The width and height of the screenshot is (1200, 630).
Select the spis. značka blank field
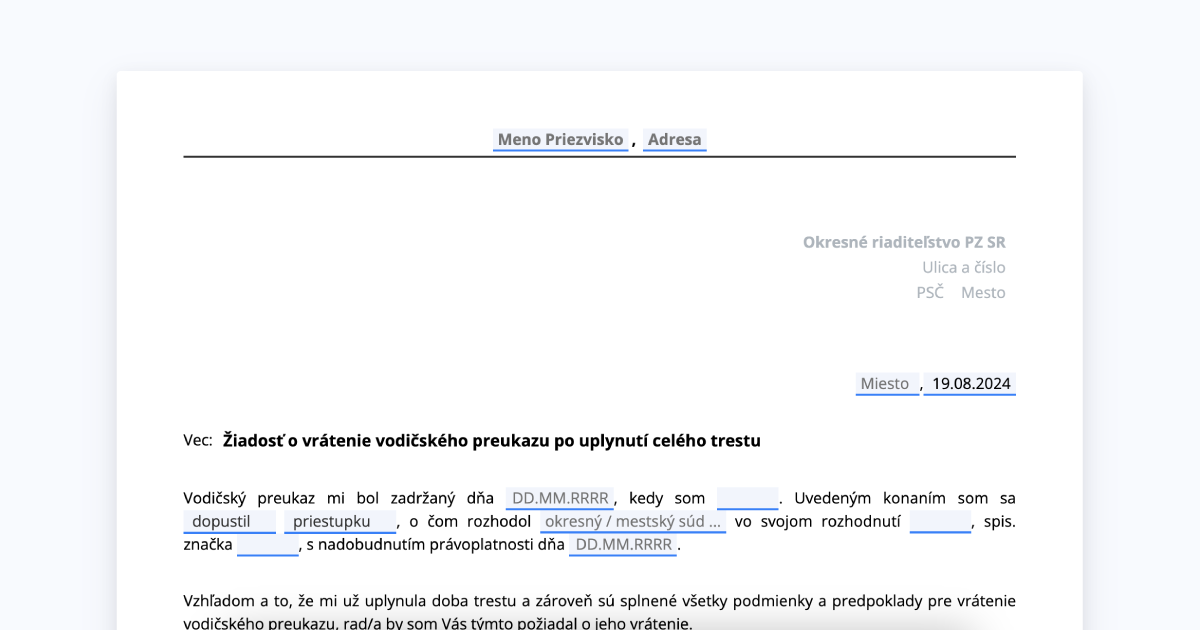pyautogui.click(x=267, y=545)
